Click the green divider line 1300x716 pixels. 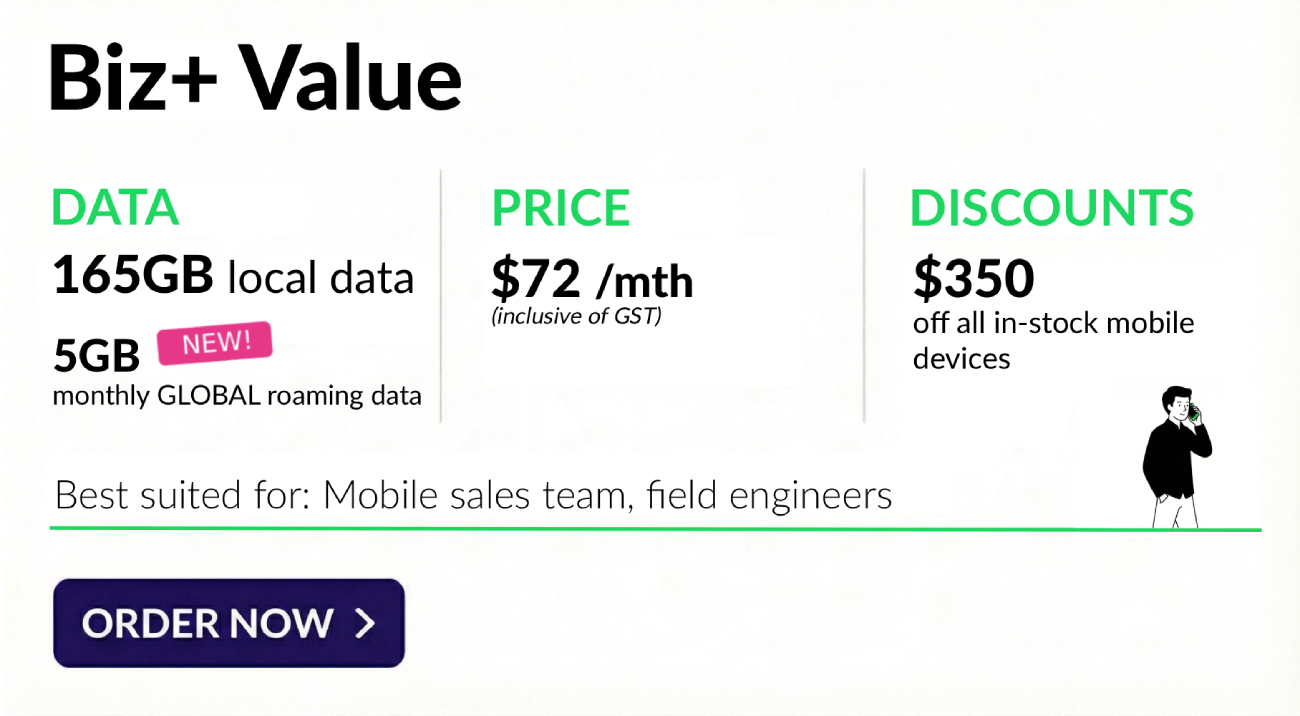click(x=650, y=525)
